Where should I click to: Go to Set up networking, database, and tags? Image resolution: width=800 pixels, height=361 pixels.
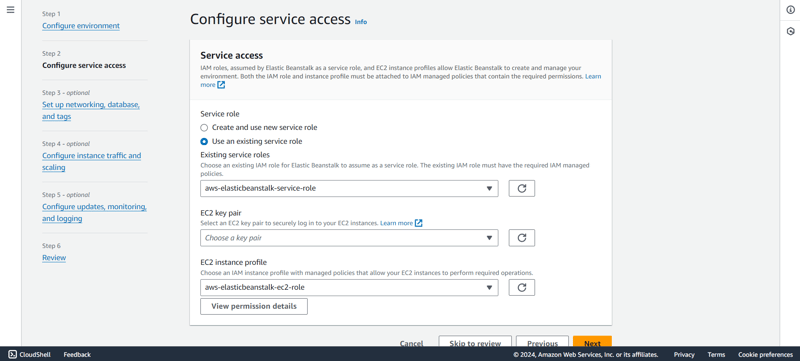click(91, 111)
